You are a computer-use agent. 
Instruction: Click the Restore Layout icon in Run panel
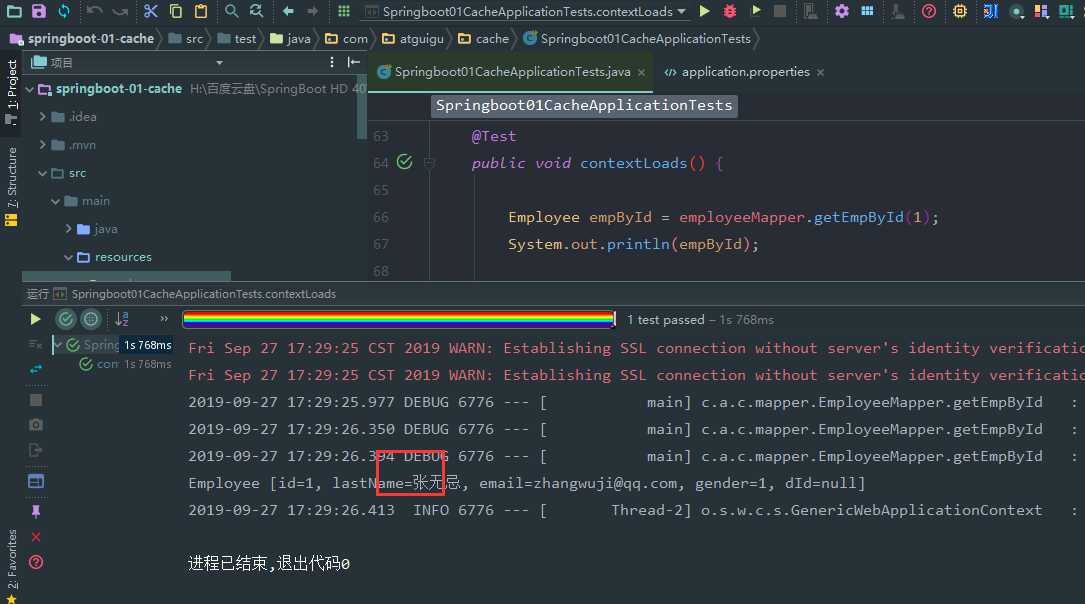[x=36, y=481]
